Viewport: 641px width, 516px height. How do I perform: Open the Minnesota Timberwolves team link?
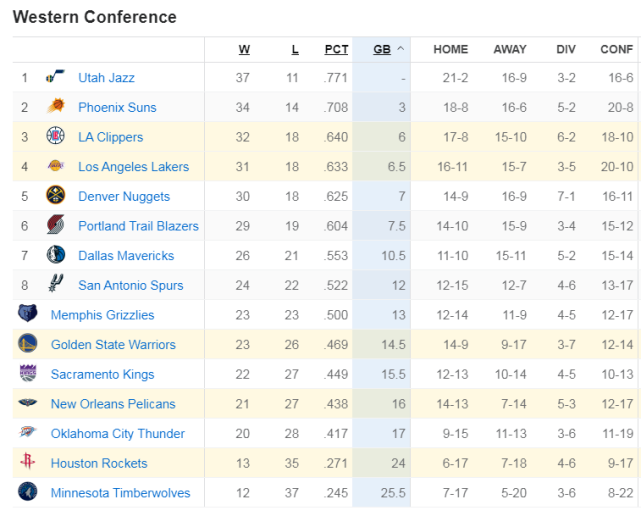coord(120,493)
